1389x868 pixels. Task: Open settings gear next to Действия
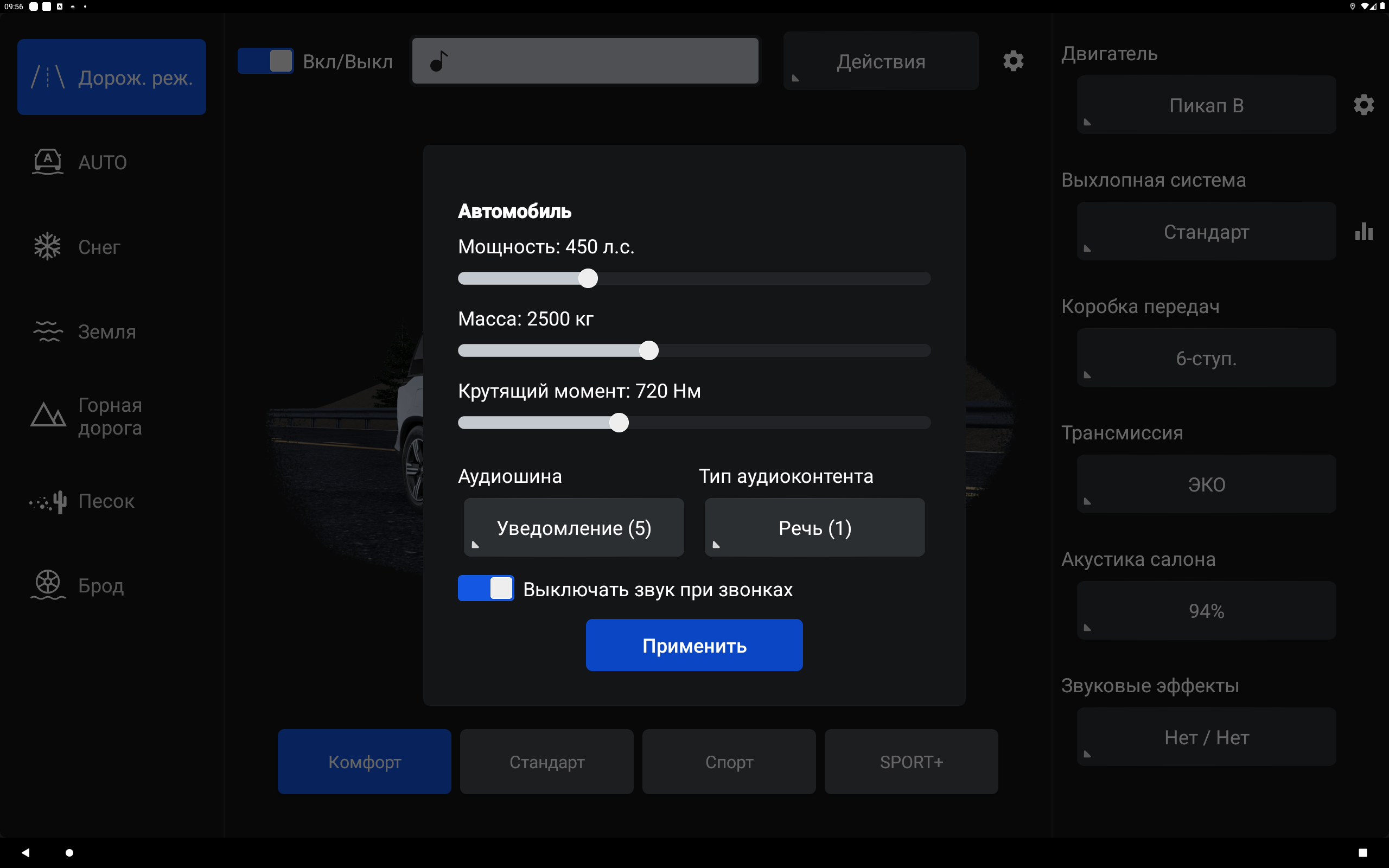pyautogui.click(x=1013, y=61)
